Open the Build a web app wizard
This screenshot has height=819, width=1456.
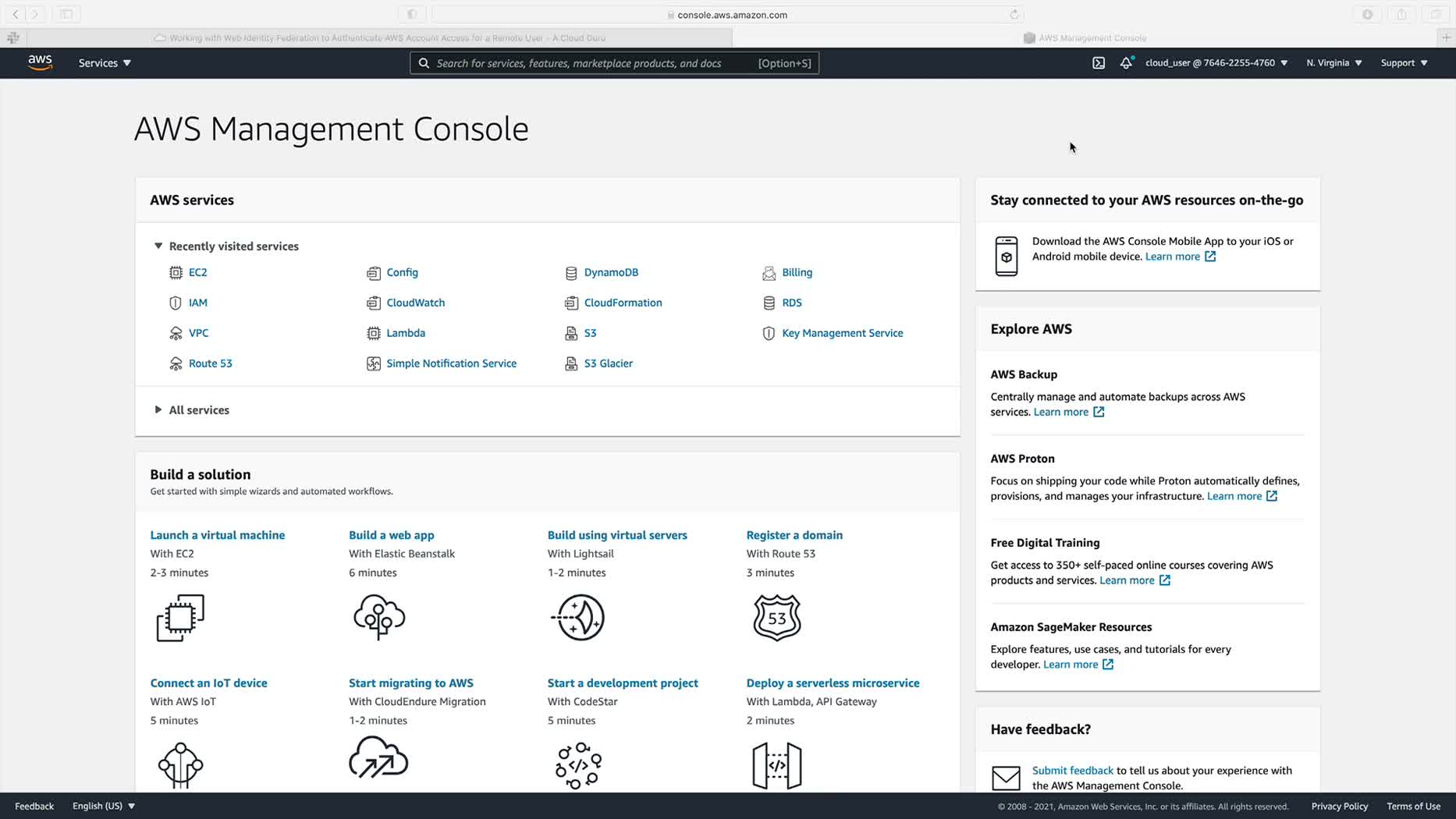coord(392,535)
